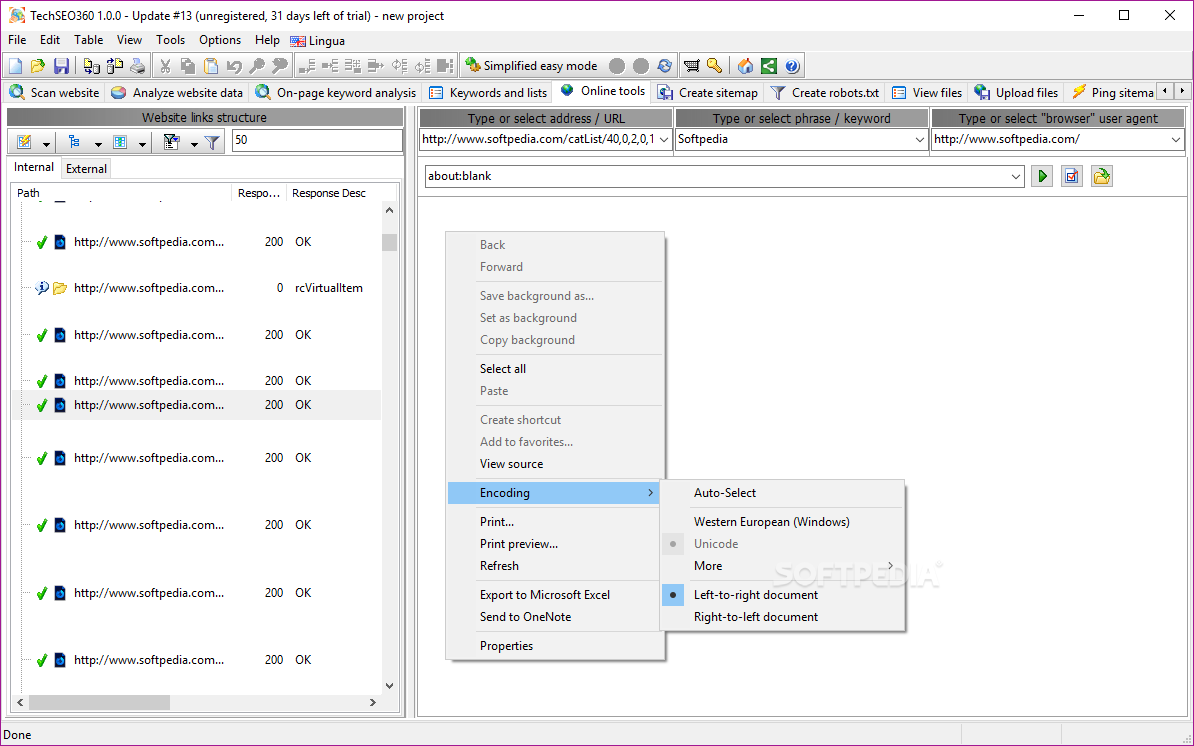Open dropdown arrow next to lightning icon
Screen dimensions: 1194x746
(46, 143)
